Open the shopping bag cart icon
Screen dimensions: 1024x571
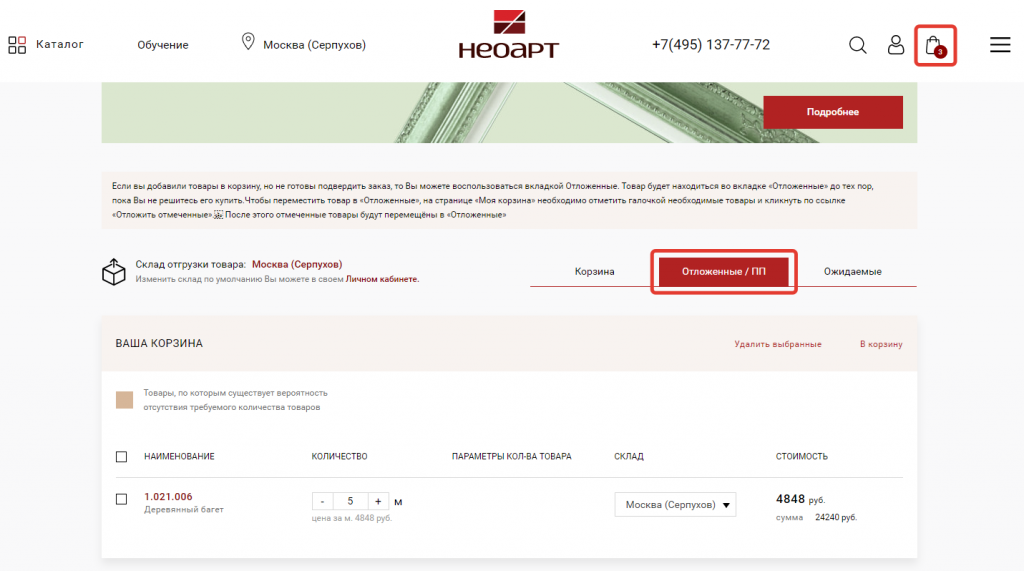pyautogui.click(x=935, y=46)
